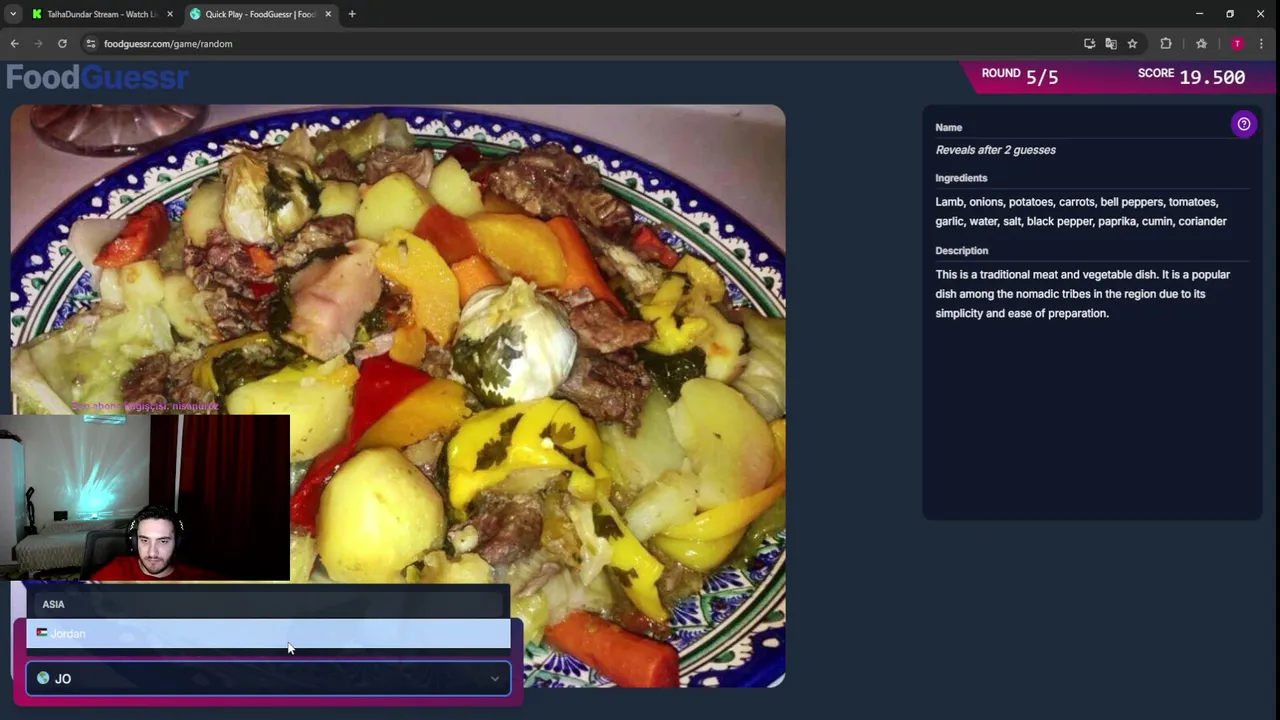
Task: Bookmark this tab with the star icon
Action: tap(1132, 44)
